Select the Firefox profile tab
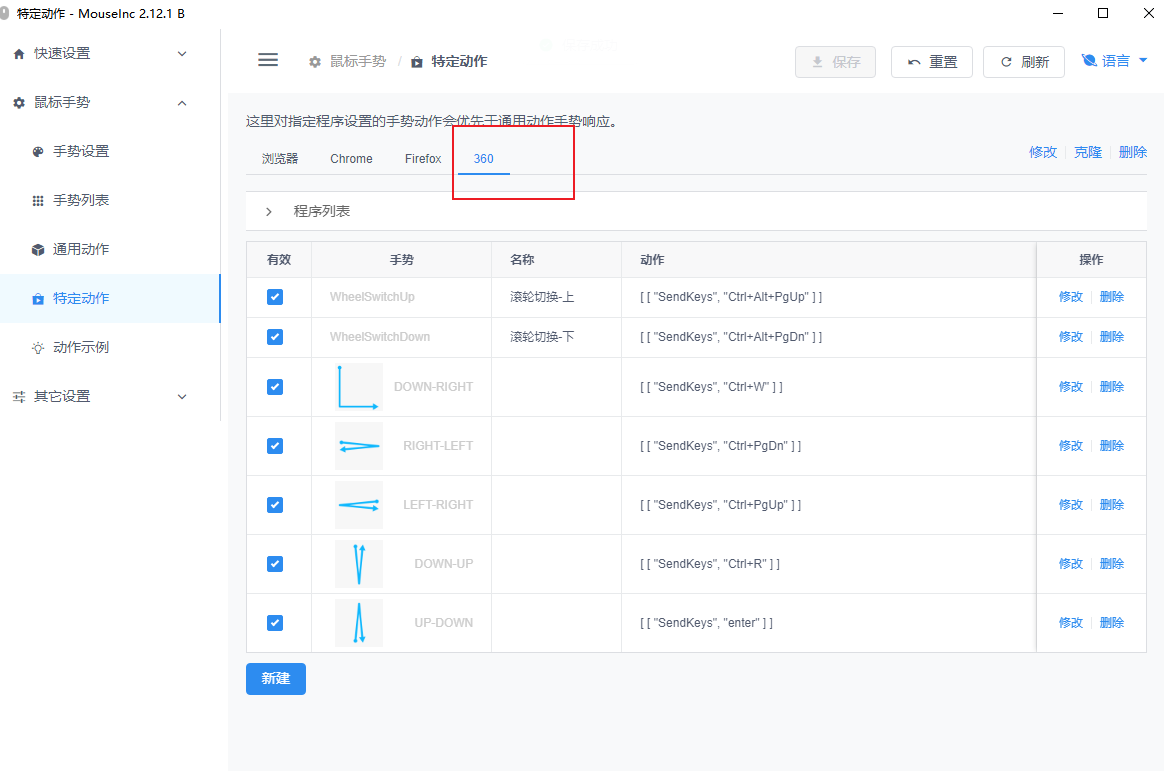 pos(422,158)
